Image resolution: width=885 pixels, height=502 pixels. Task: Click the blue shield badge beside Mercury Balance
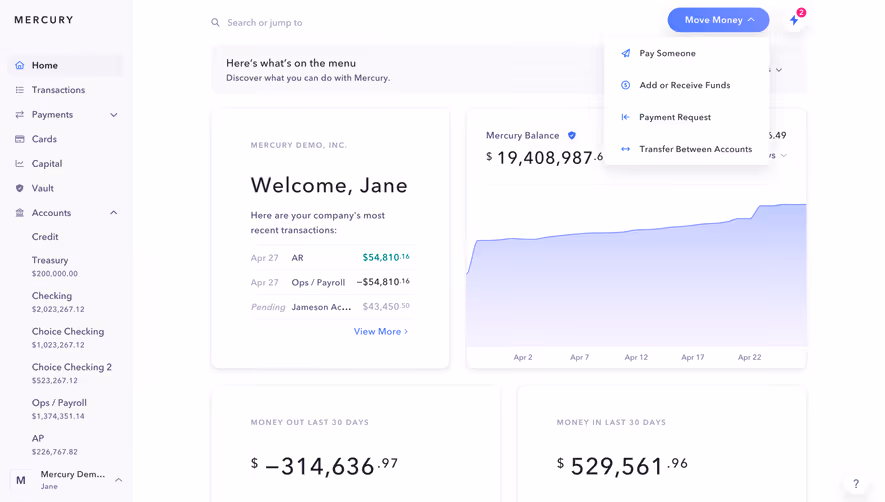point(572,136)
